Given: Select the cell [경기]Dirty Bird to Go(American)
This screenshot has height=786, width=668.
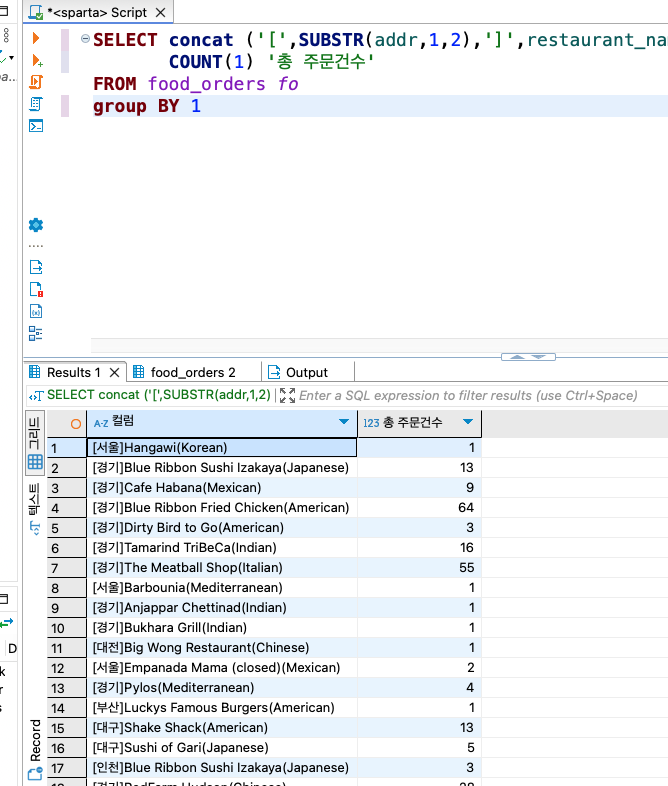Looking at the screenshot, I should [222, 527].
